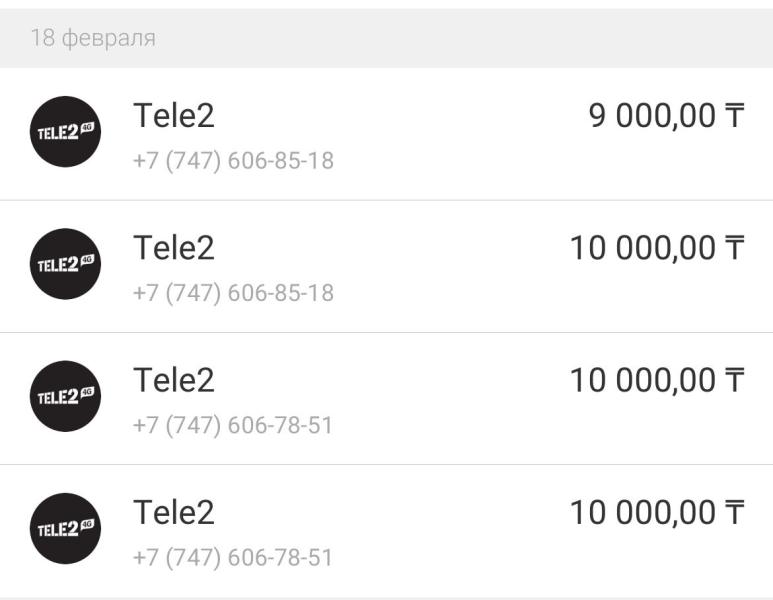Click the bottom +7 (747) 606-78-51 phone number

click(233, 558)
